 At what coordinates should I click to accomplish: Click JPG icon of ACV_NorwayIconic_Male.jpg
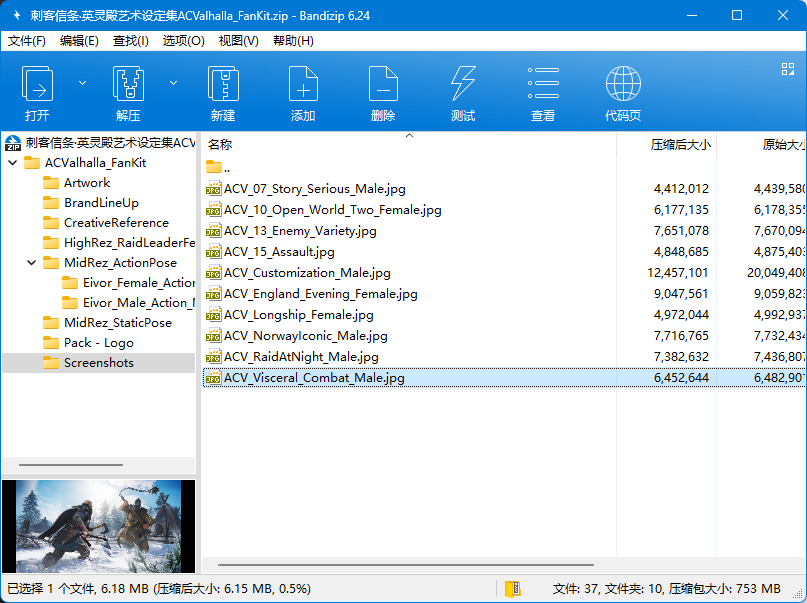tap(213, 335)
